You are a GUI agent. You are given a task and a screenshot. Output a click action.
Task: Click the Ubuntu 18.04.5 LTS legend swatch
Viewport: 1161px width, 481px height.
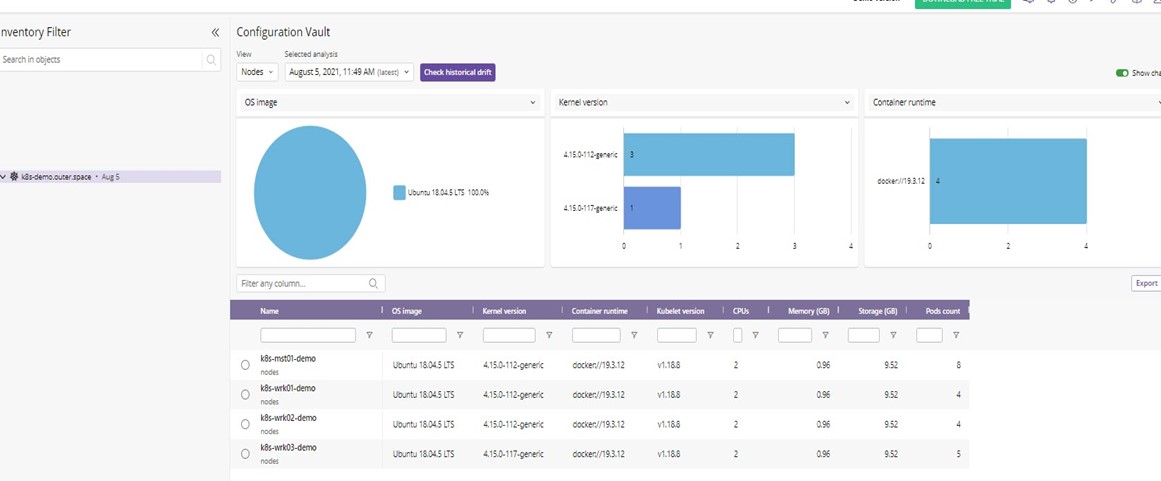tap(399, 192)
